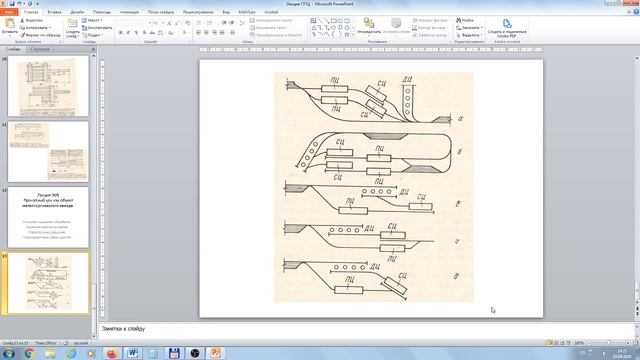Click Преобразовать в SmartArt

276,35
